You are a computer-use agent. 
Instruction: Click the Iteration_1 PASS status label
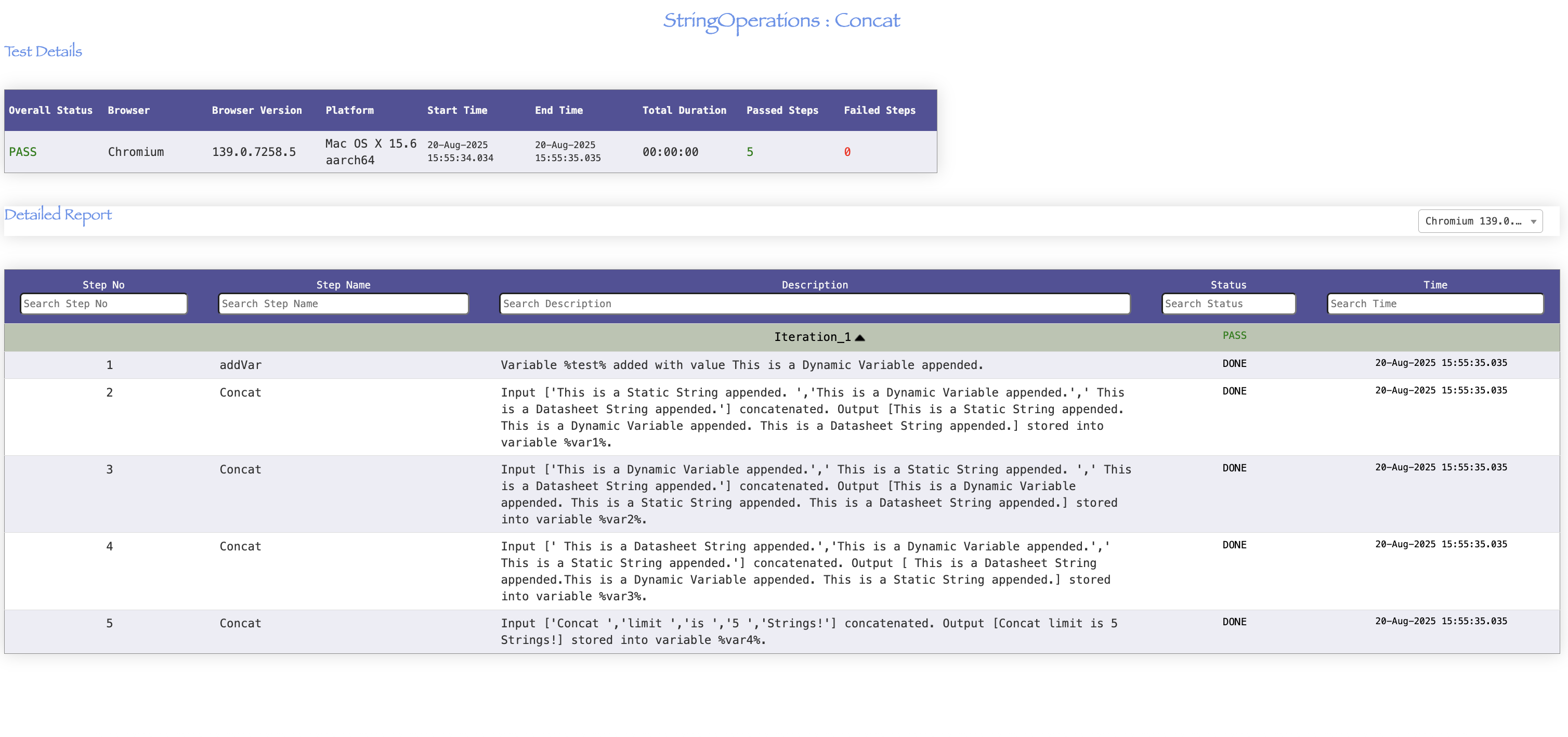pyautogui.click(x=1234, y=335)
